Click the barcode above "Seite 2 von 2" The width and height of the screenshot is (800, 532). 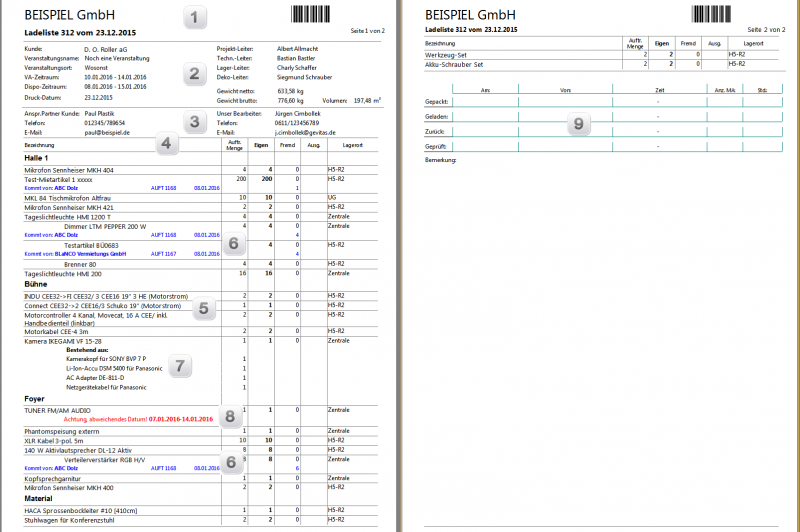click(711, 14)
